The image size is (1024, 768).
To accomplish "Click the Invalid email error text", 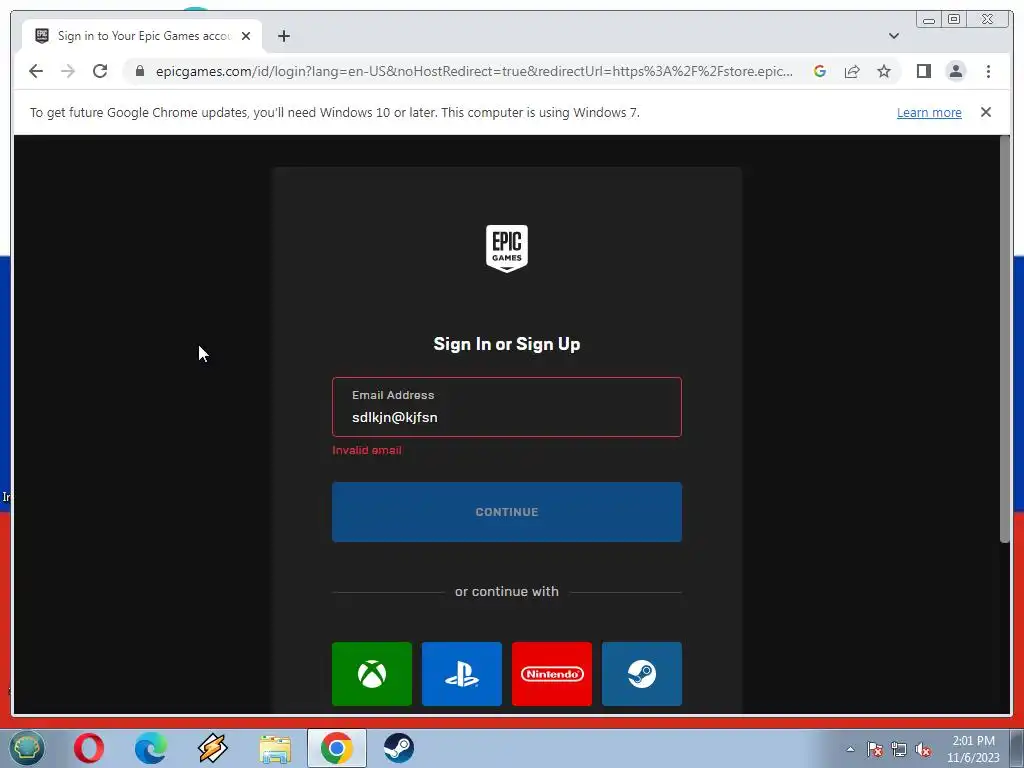I will click(366, 450).
